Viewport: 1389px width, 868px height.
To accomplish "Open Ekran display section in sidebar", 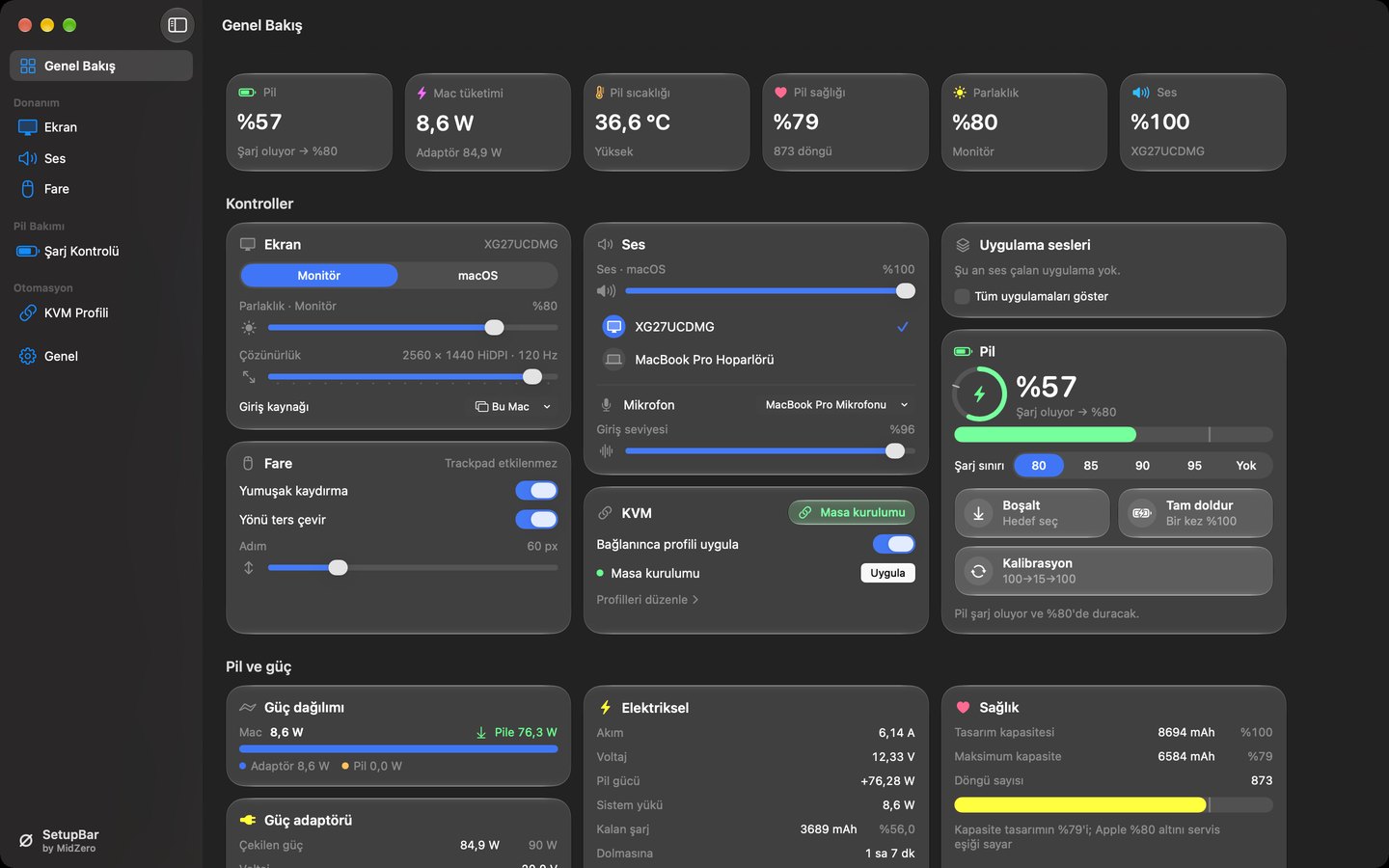I will point(100,127).
